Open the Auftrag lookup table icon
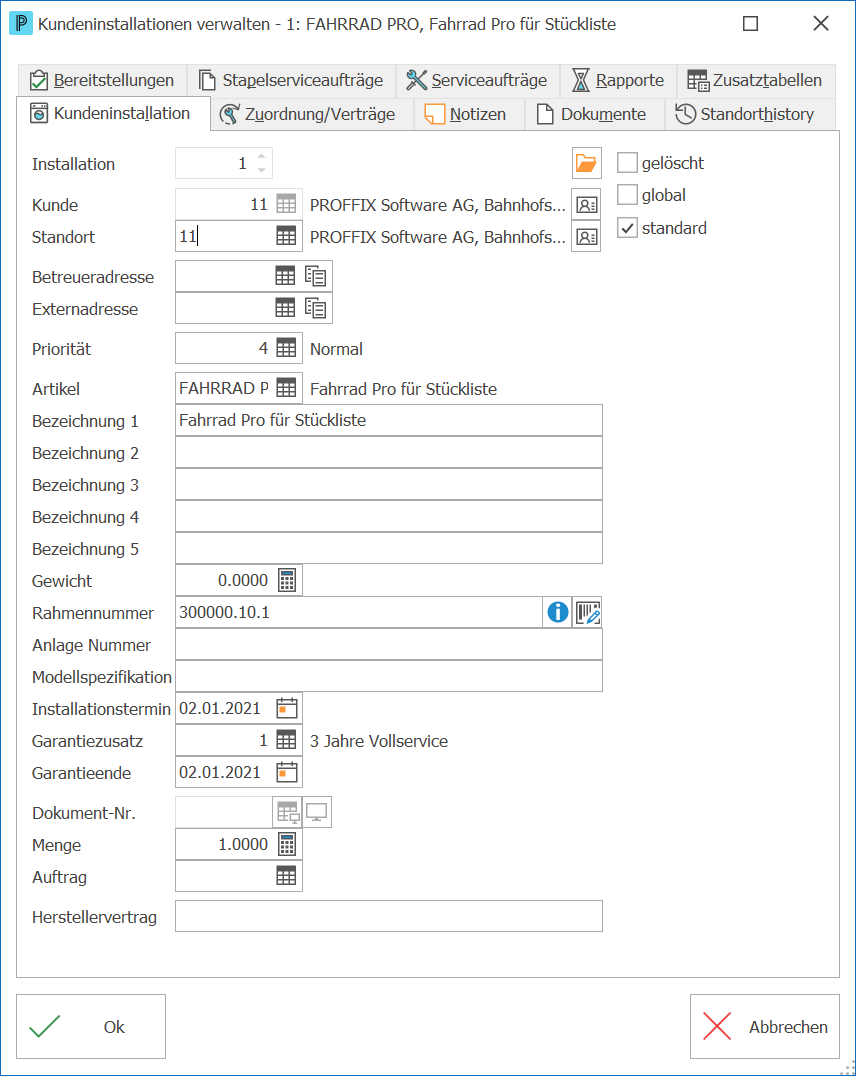This screenshot has height=1076, width=856. [x=286, y=876]
